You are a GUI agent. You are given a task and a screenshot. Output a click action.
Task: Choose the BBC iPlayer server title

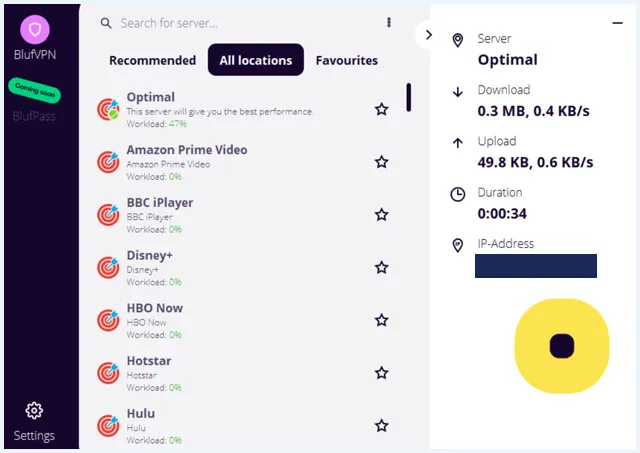click(160, 202)
